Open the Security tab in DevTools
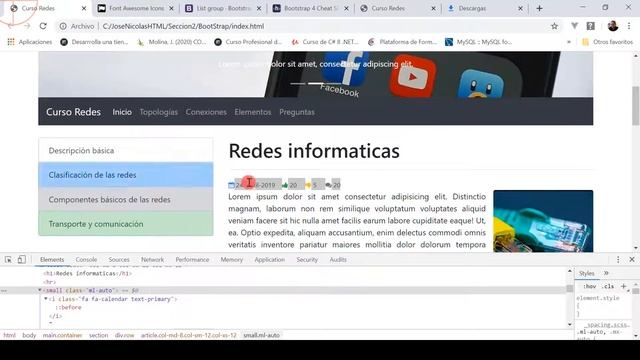 tap(307, 260)
